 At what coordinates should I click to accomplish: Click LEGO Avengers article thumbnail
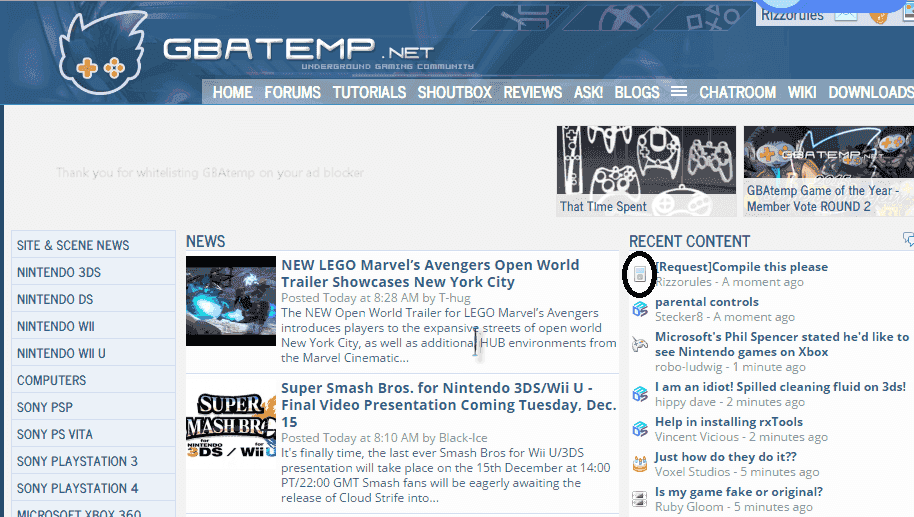[x=231, y=301]
